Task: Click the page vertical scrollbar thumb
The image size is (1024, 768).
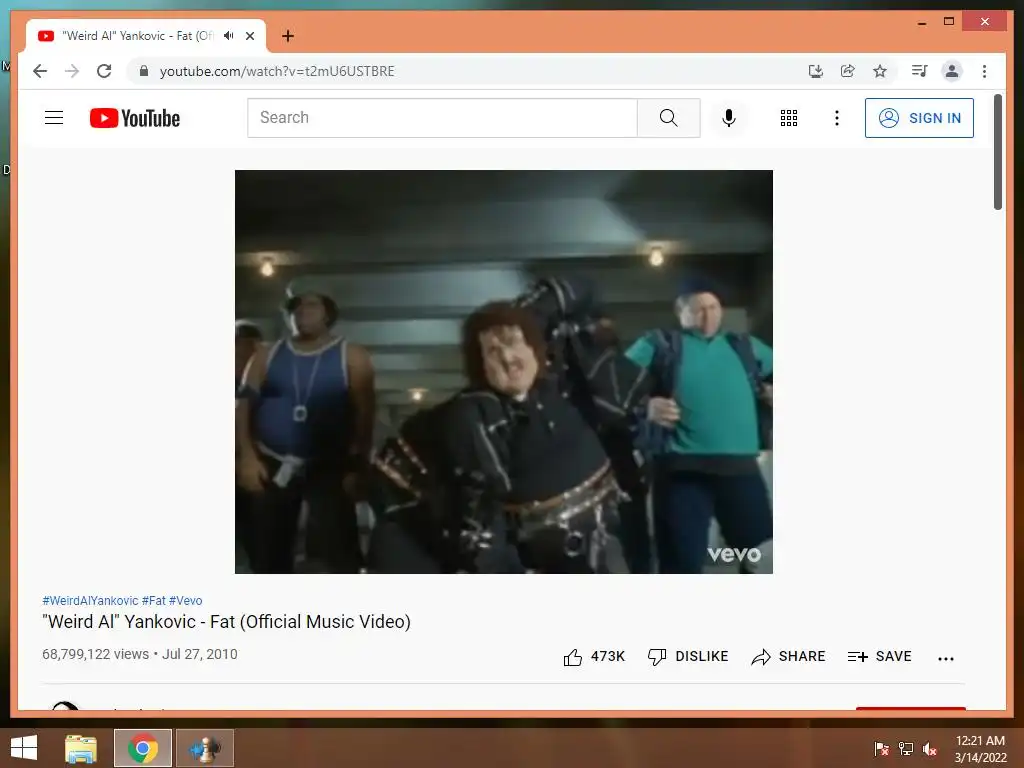Action: (998, 152)
